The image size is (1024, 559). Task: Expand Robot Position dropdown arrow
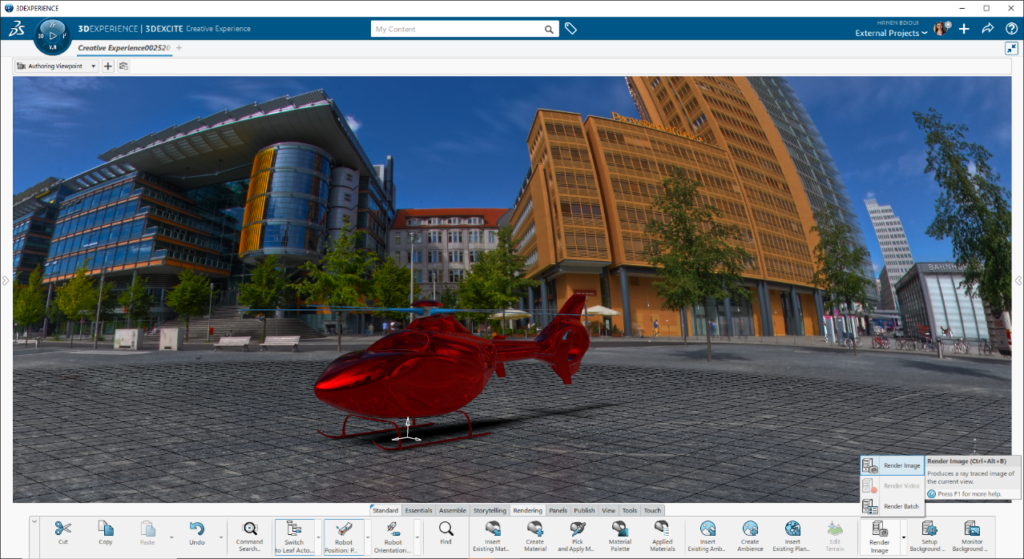[368, 537]
